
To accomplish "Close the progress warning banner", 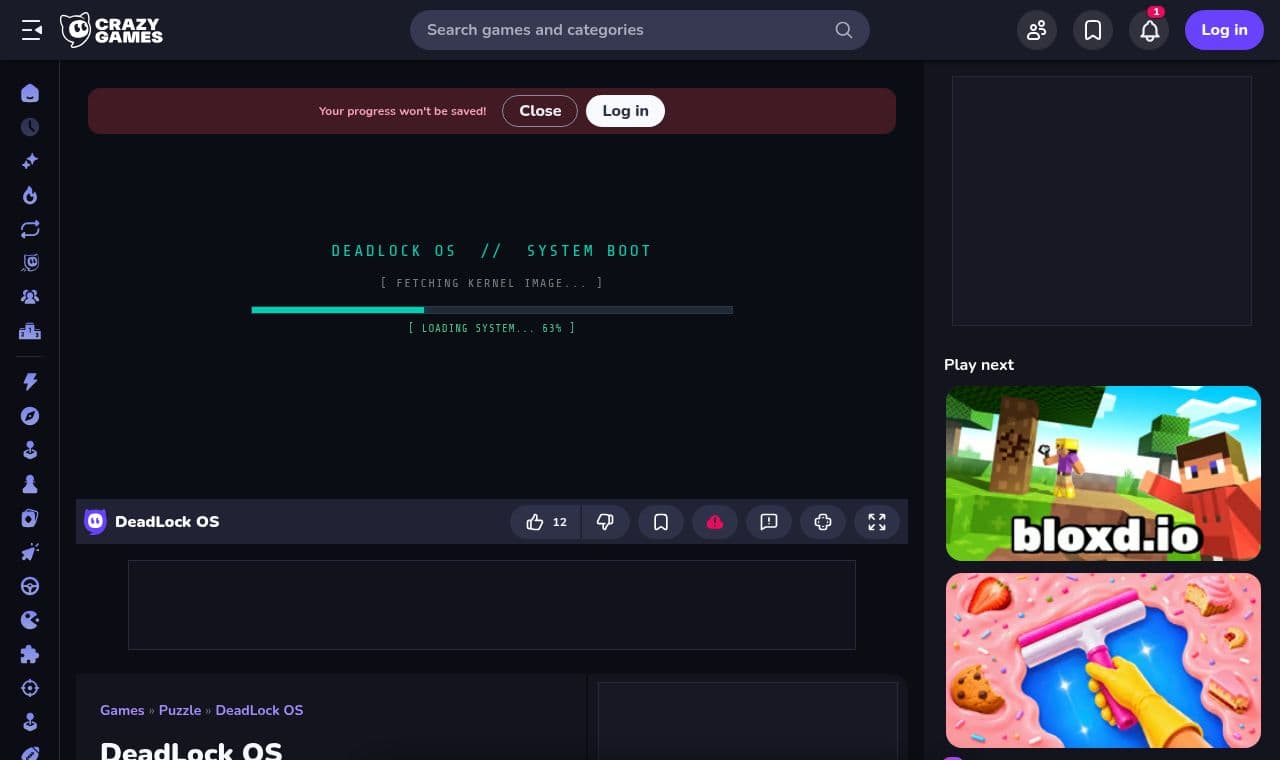I will (x=540, y=111).
